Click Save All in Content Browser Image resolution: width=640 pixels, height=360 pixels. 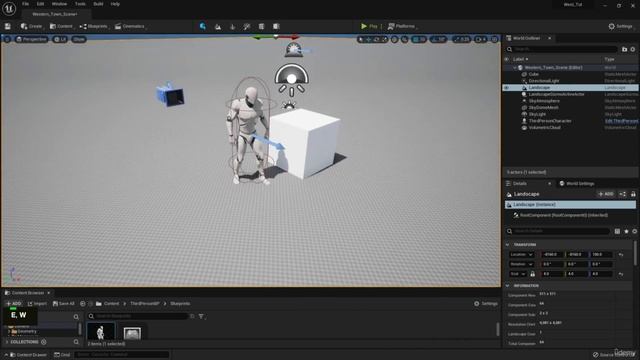coord(64,304)
